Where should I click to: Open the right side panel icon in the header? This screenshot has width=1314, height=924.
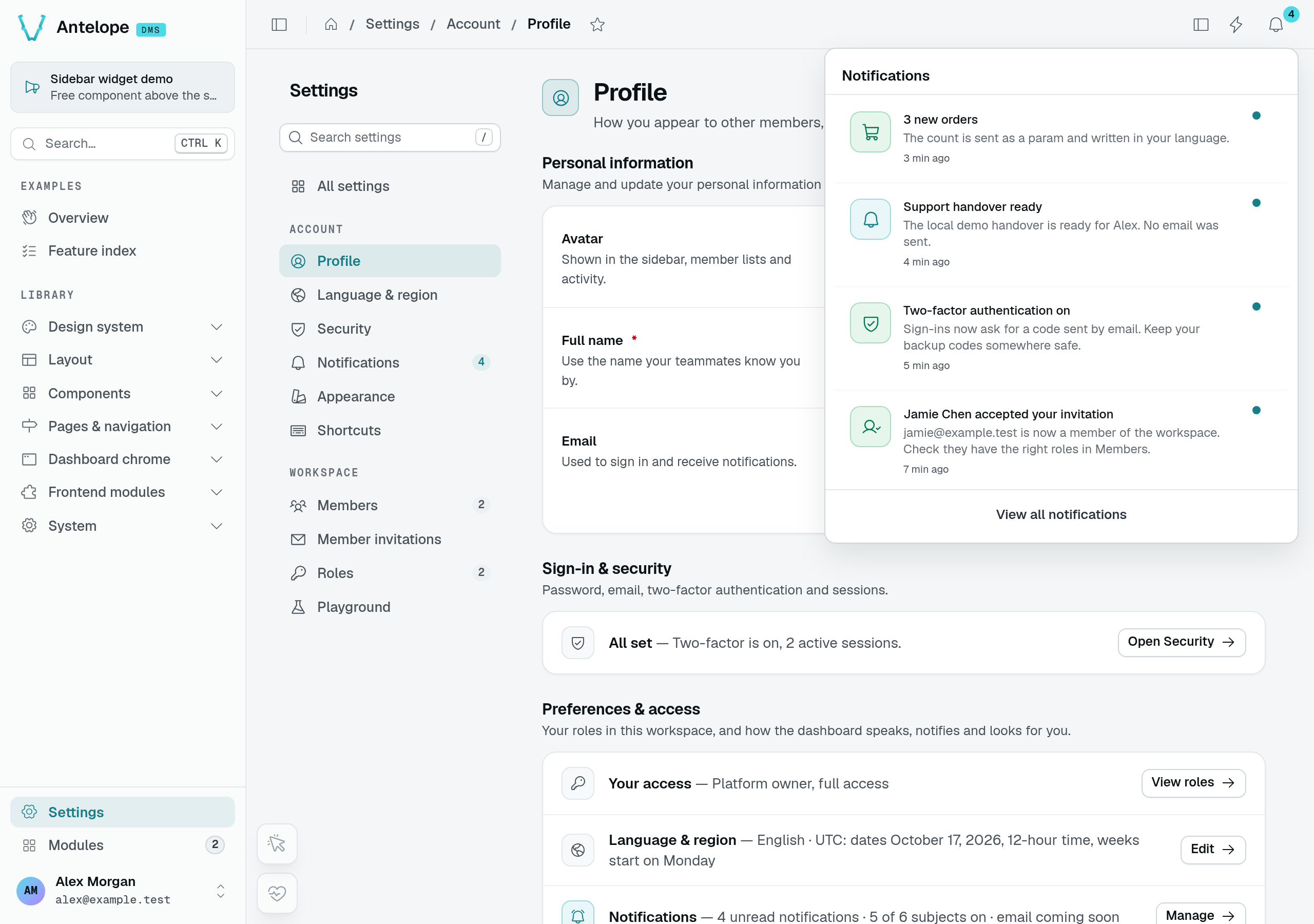click(1201, 25)
